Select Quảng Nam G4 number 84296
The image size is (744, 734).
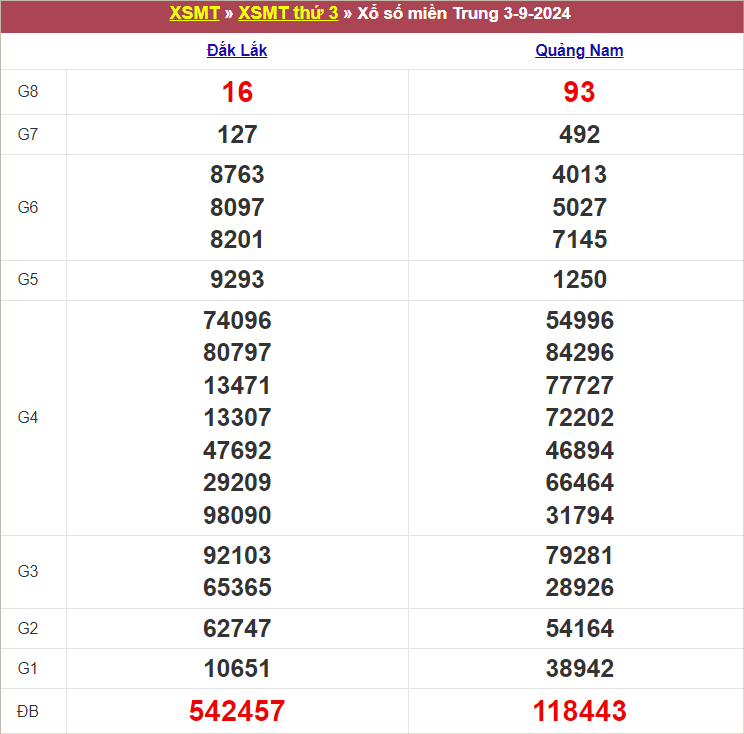[579, 353]
